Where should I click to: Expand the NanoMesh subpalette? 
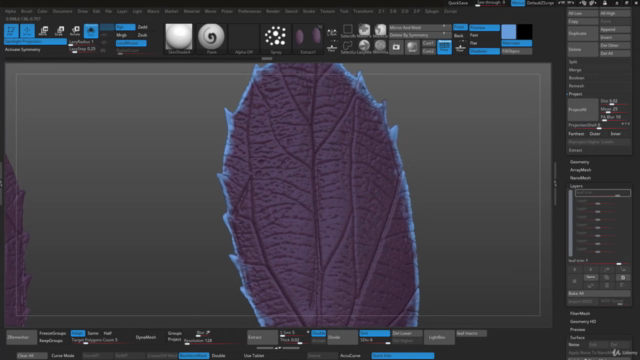580,178
